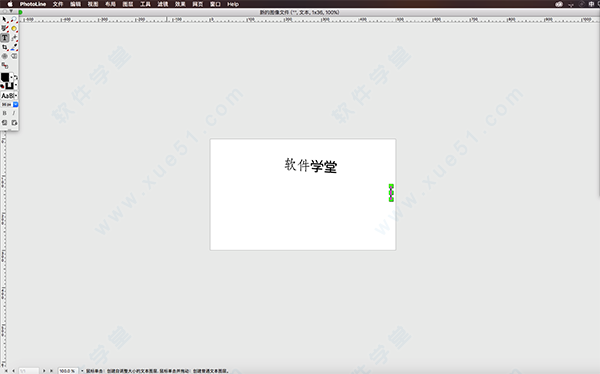Select the link/transform tool below crop

pos(5,65)
